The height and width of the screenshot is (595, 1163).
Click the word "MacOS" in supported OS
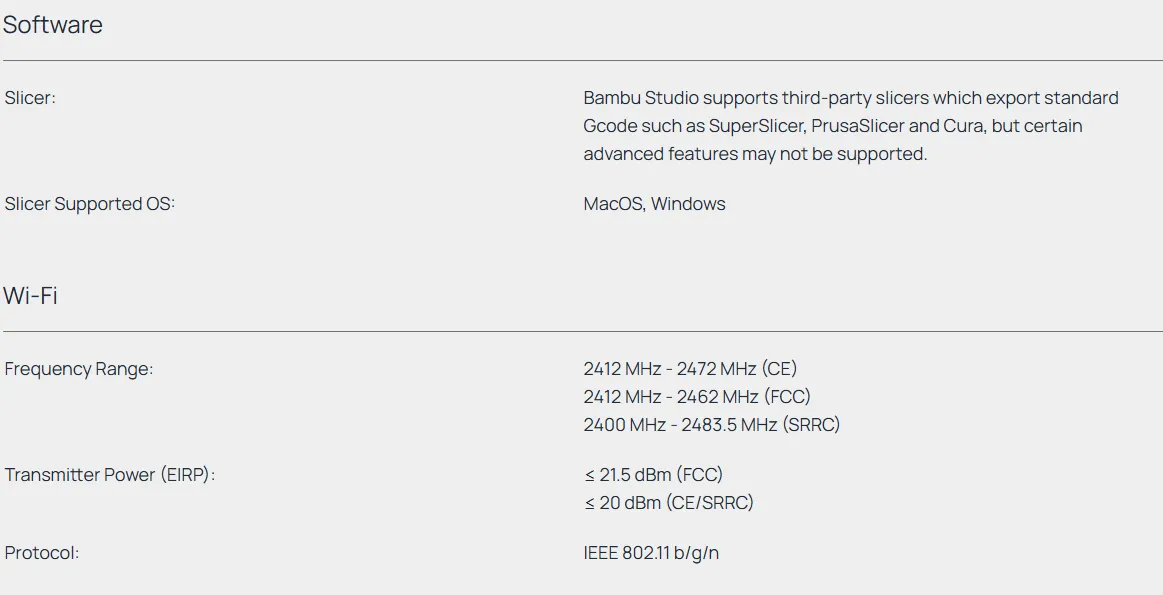pos(613,204)
